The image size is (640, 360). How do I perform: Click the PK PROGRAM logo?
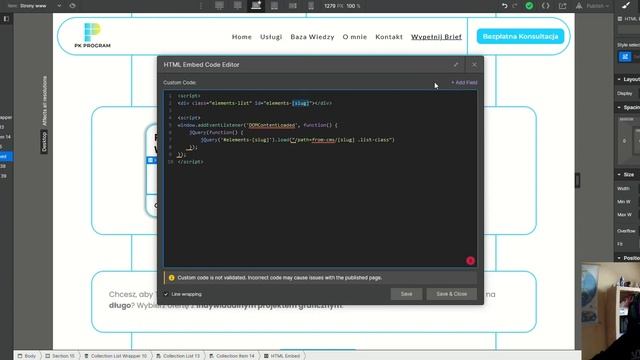[x=92, y=36]
